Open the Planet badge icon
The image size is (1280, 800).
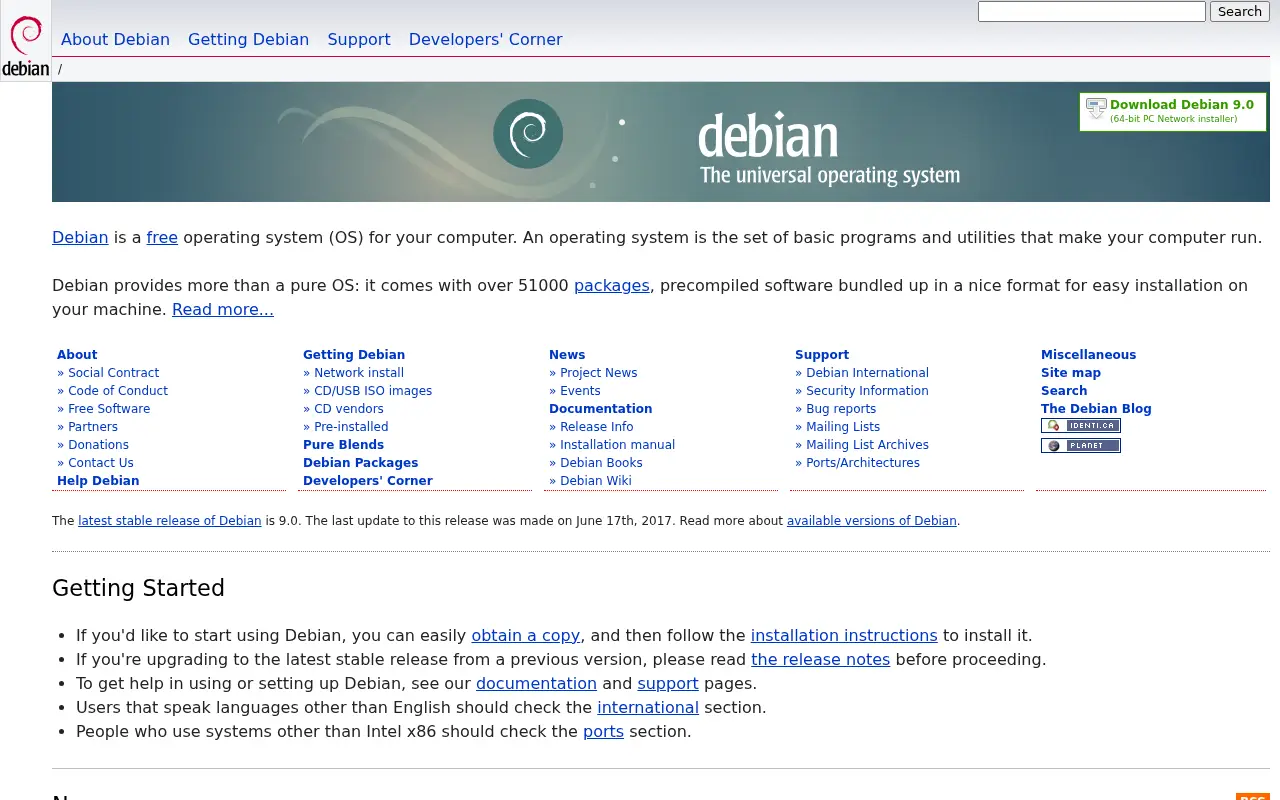[1080, 446]
